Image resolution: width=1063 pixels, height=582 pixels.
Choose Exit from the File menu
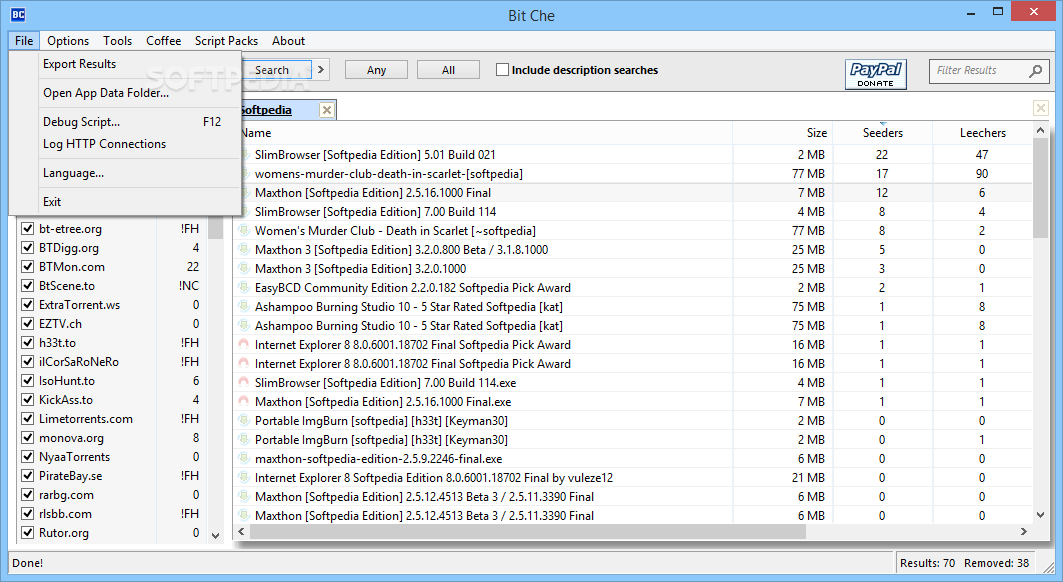pos(125,201)
